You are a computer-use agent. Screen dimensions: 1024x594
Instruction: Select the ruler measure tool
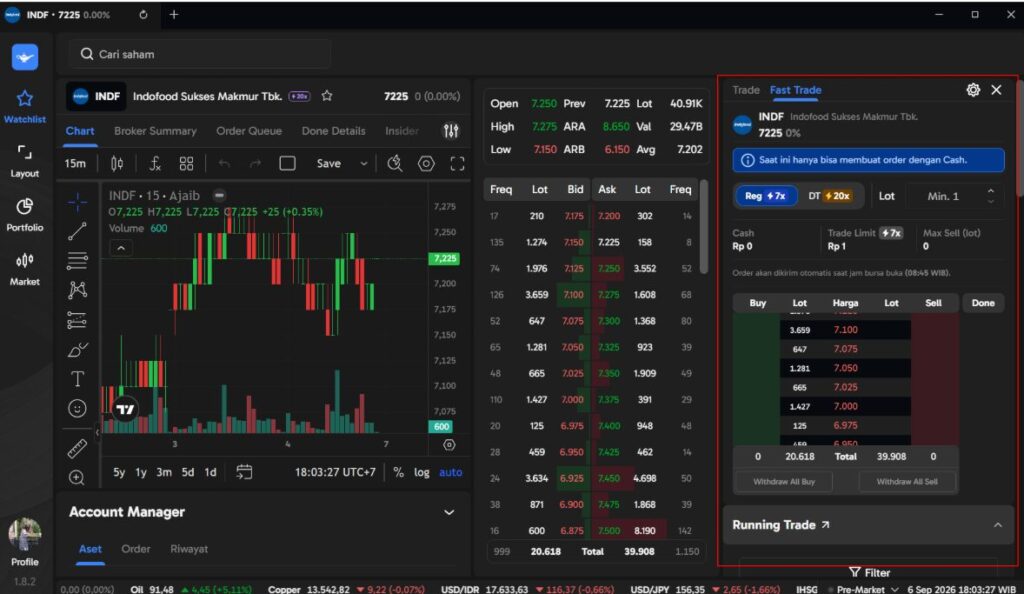(x=77, y=448)
